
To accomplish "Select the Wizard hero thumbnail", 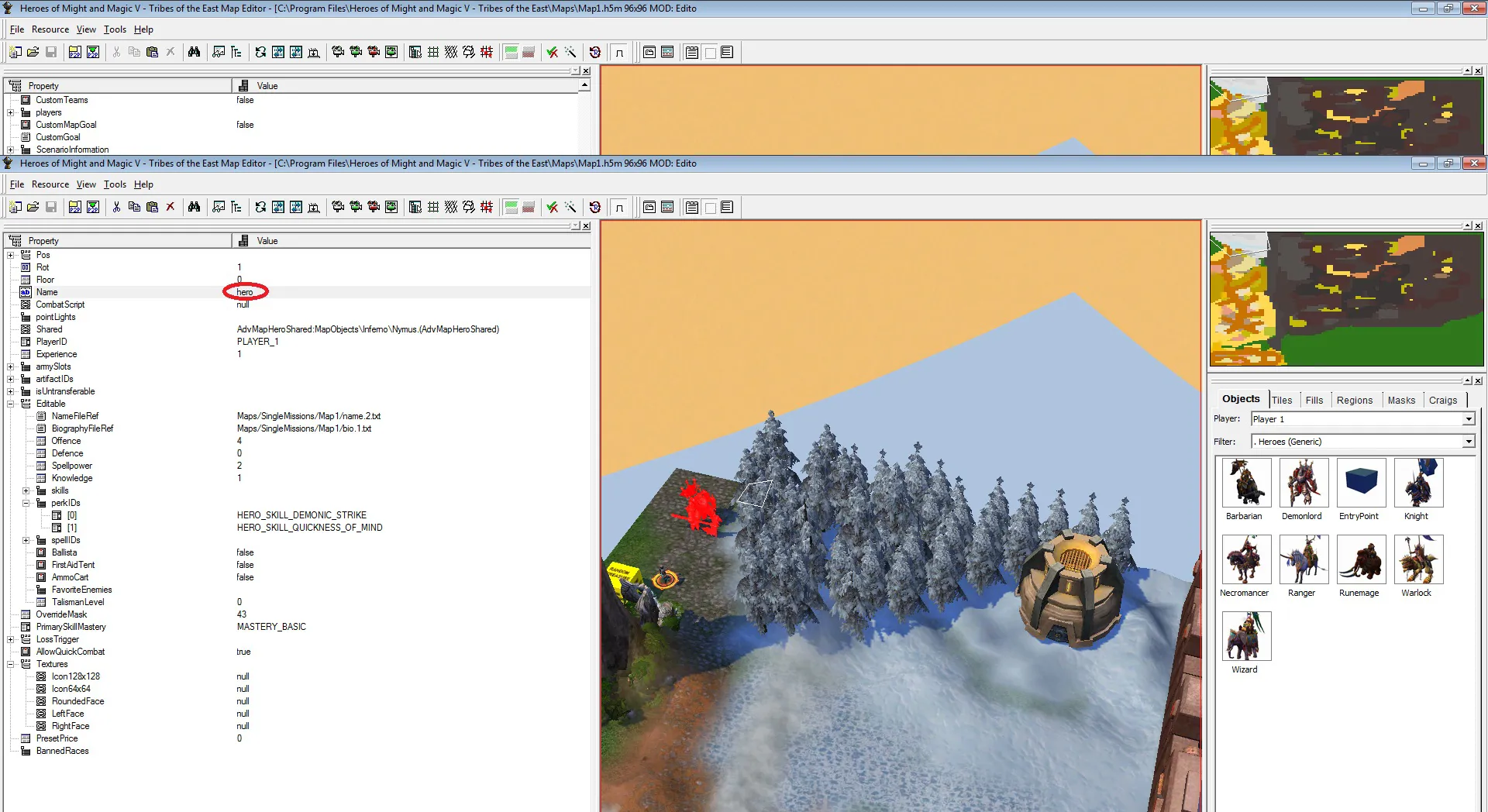I will (x=1246, y=636).
